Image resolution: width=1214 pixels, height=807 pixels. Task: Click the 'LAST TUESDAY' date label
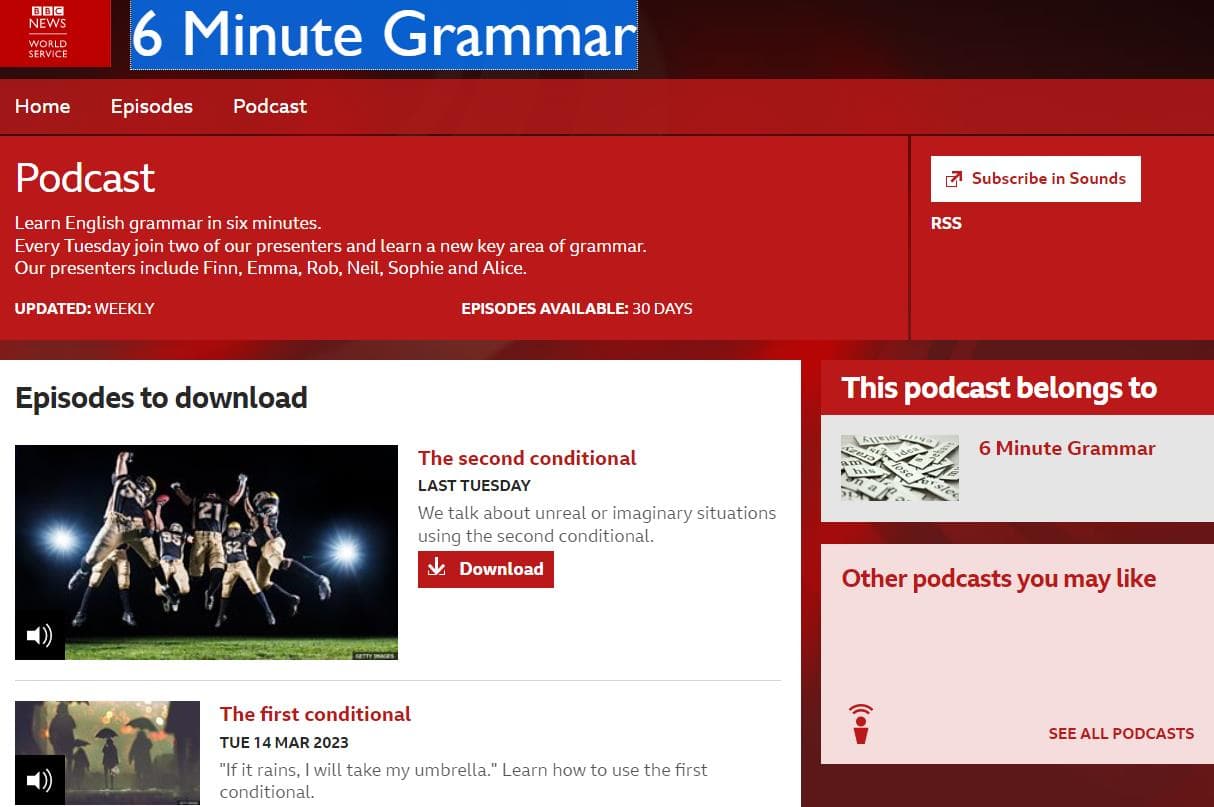pyautogui.click(x=474, y=485)
